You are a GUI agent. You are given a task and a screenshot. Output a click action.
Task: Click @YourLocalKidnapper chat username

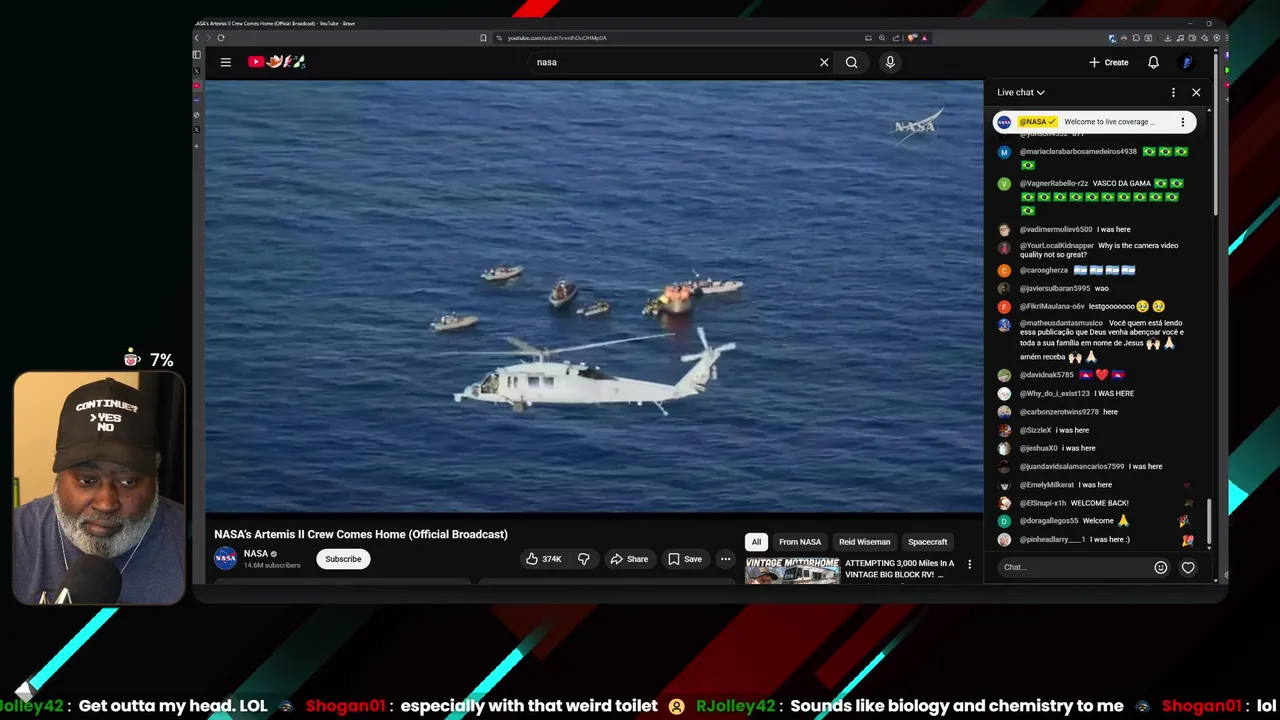(x=1057, y=245)
